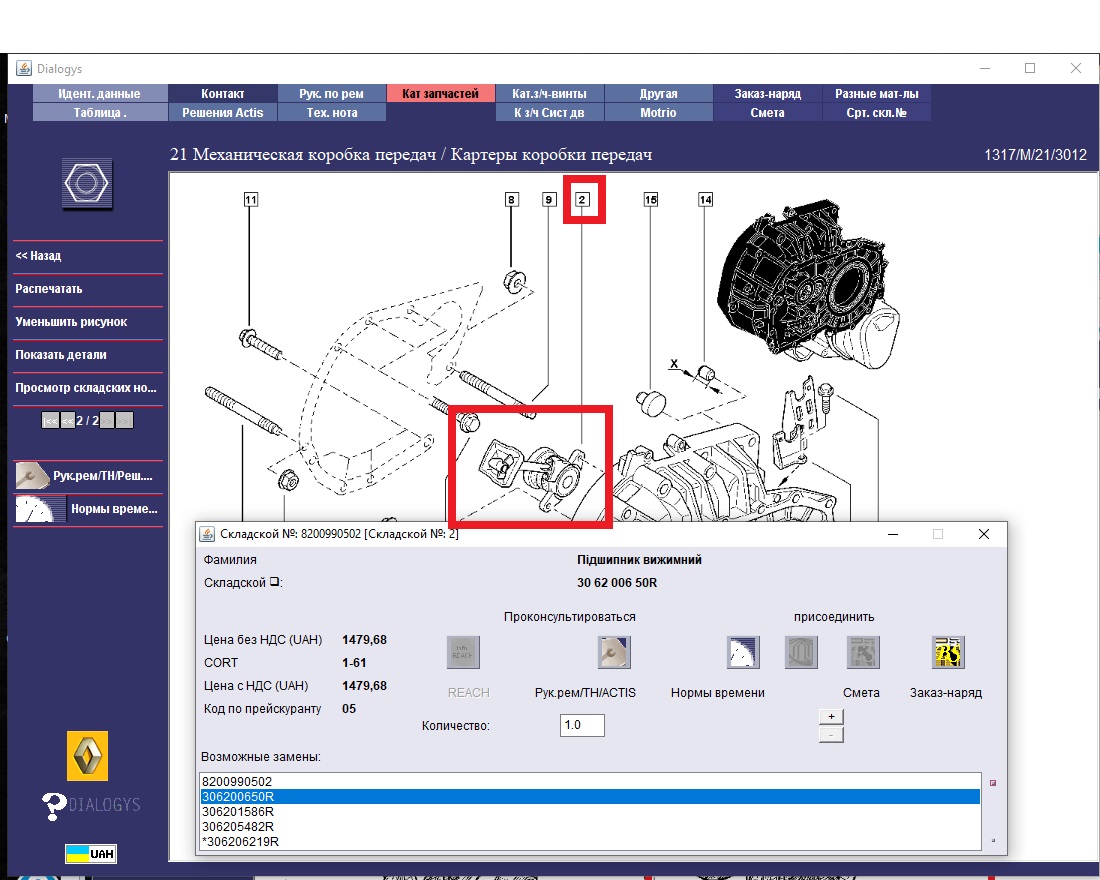Select callout number 8 in the diagram
The width and height of the screenshot is (1100, 880).
click(x=511, y=199)
